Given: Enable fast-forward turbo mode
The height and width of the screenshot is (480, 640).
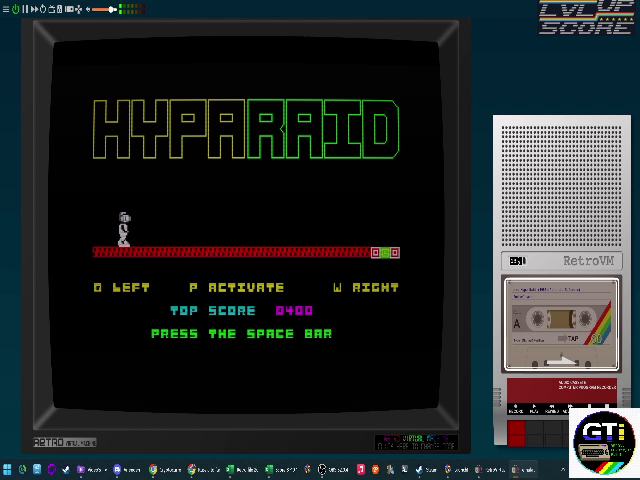Looking at the screenshot, I should tap(34, 9).
